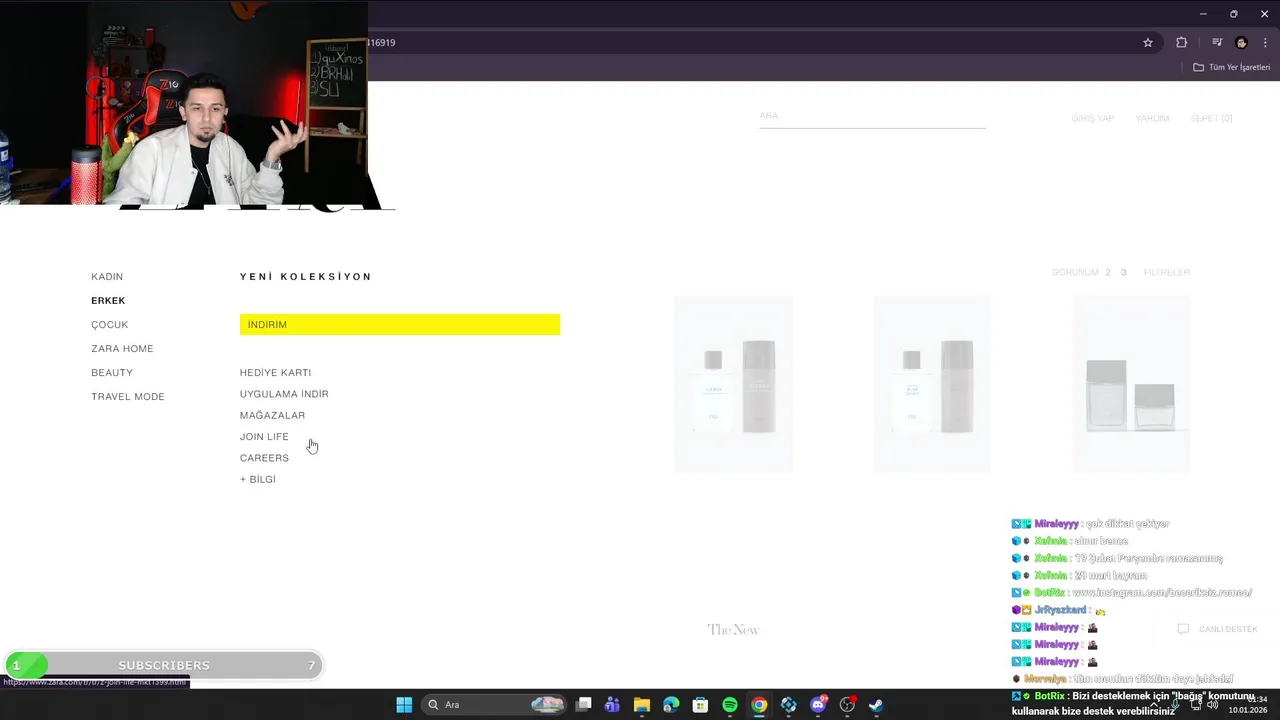This screenshot has height=720, width=1280.
Task: Open Discord from the taskbar
Action: (818, 705)
